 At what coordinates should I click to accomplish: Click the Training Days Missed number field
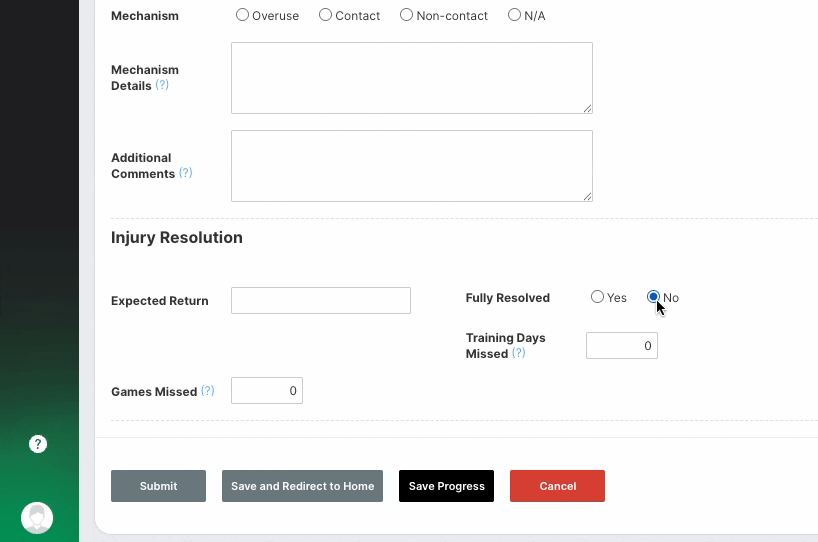622,345
